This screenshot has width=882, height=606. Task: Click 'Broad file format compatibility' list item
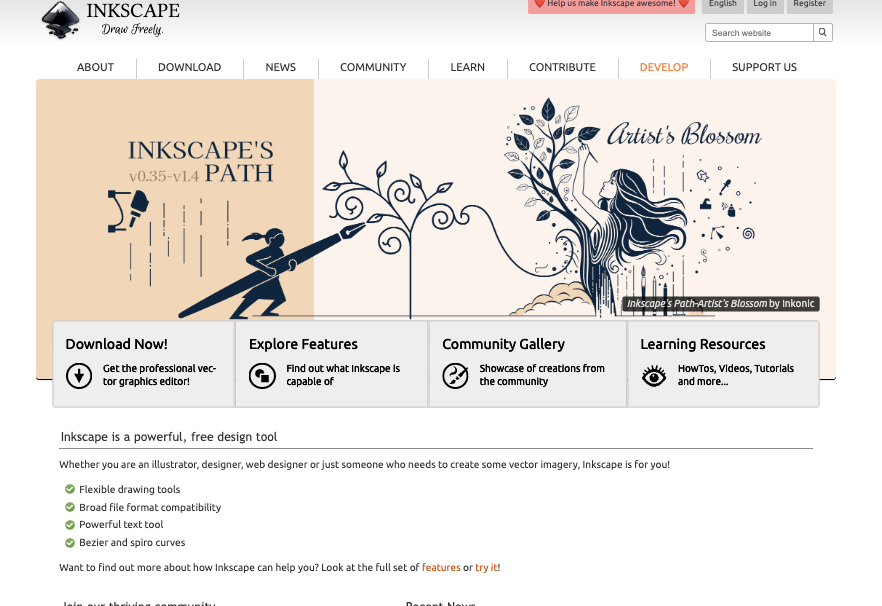click(x=150, y=508)
